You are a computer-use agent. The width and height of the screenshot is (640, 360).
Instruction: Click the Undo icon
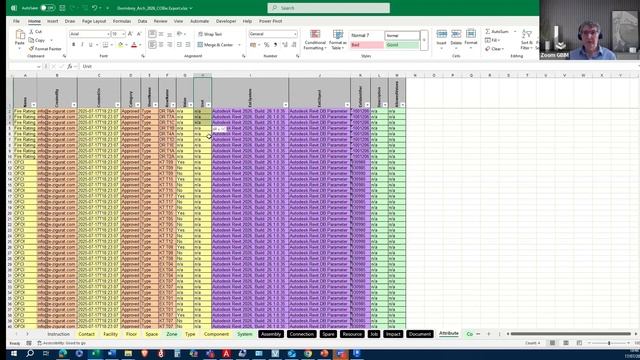tap(95, 8)
